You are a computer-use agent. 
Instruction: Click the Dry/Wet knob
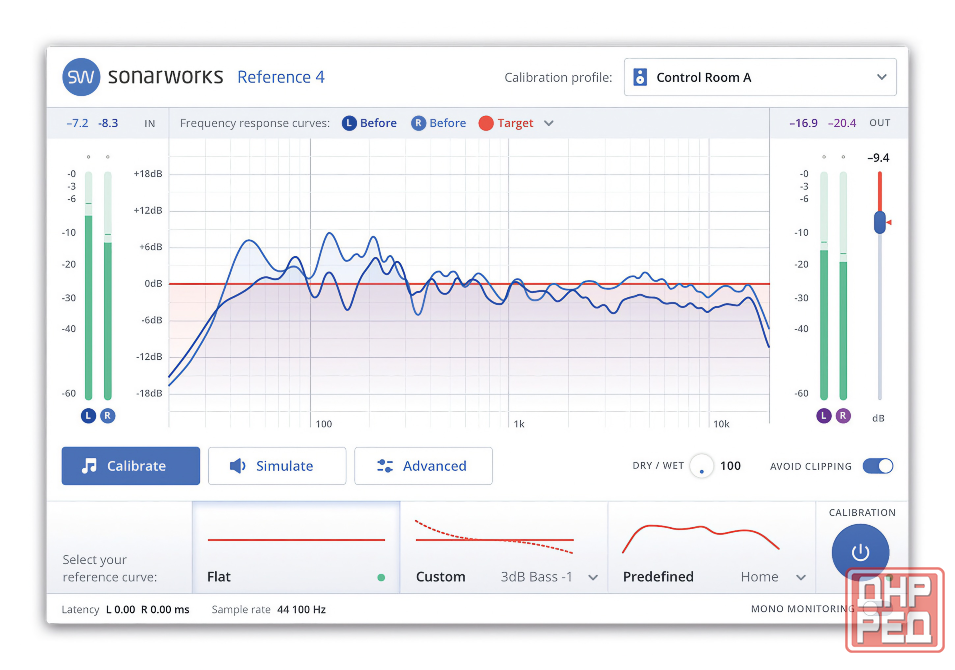[x=702, y=466]
